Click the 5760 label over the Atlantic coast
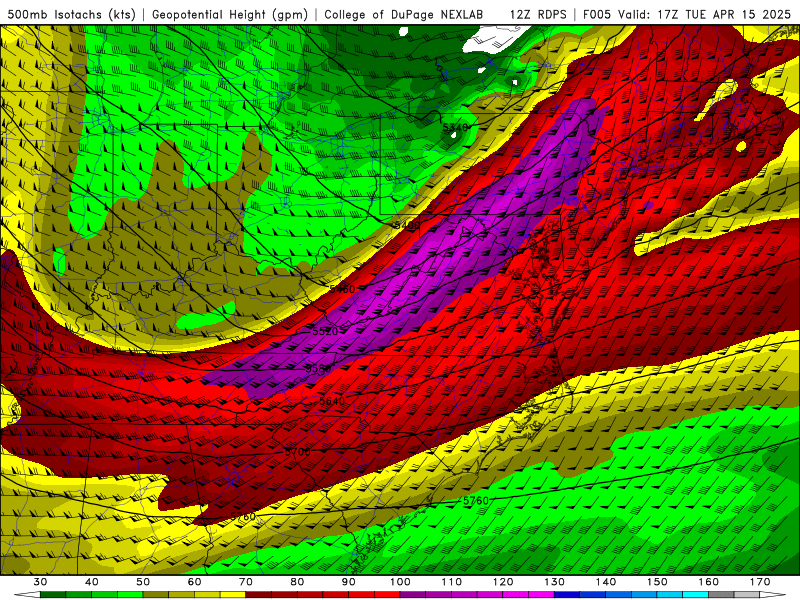The height and width of the screenshot is (600, 800). point(476,501)
